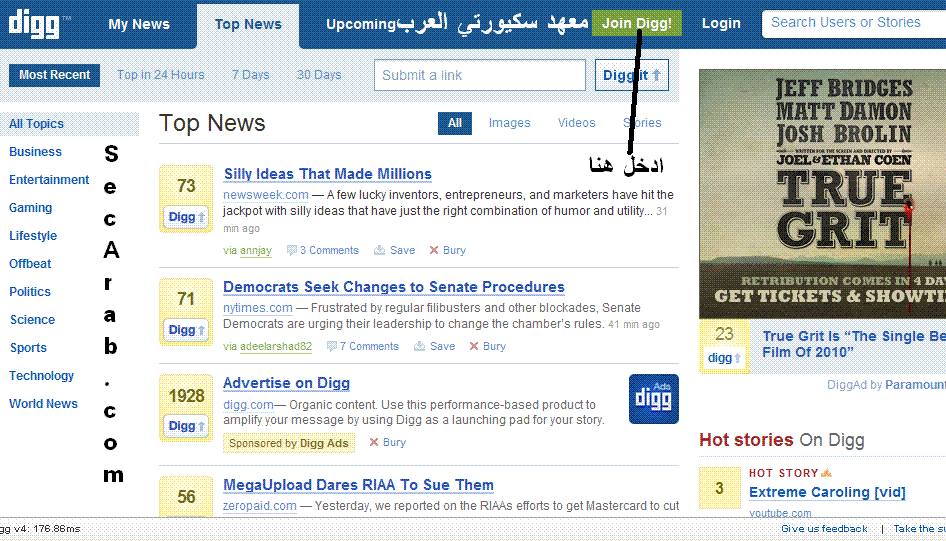Screen dimensions: 946x541
Task: Show only Videos
Action: pos(576,123)
